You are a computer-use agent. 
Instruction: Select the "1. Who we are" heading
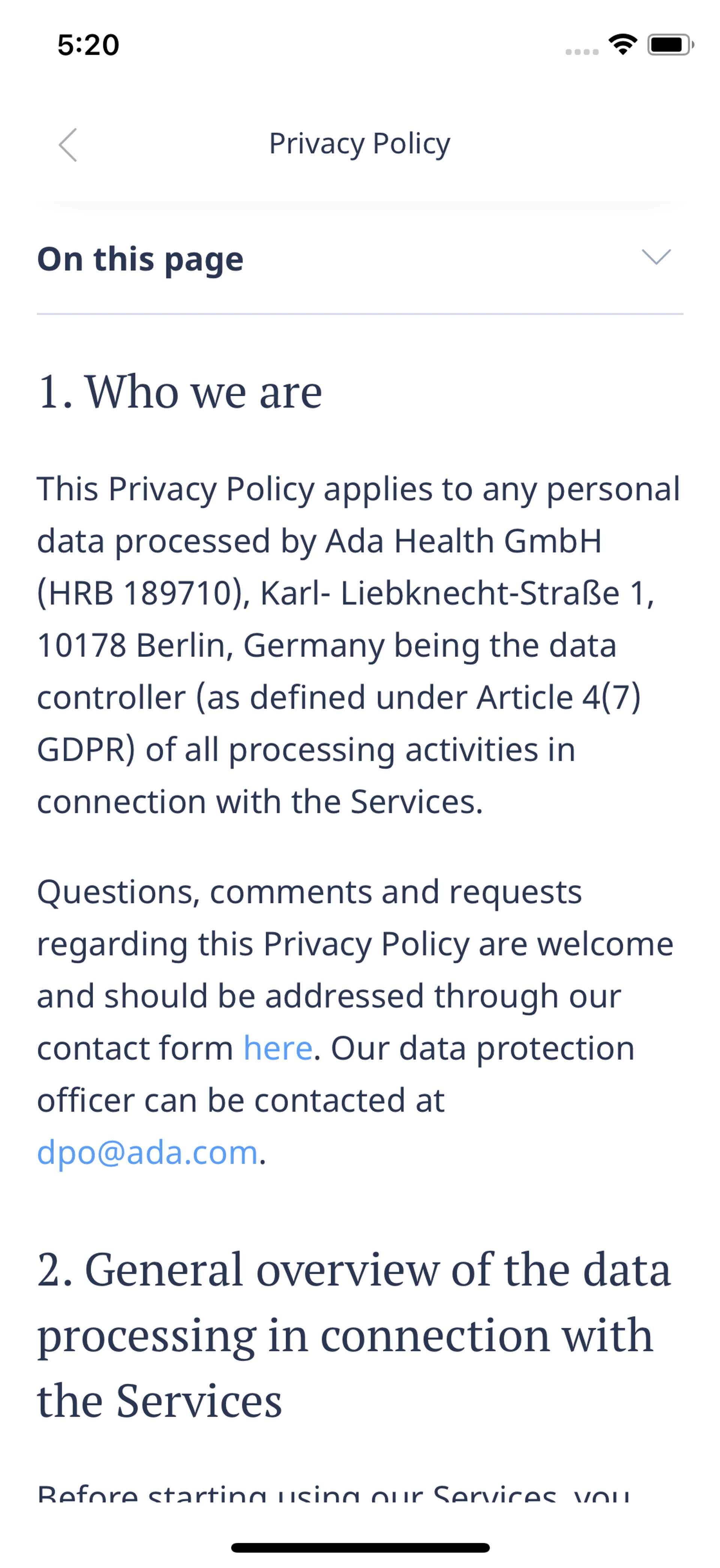[180, 391]
